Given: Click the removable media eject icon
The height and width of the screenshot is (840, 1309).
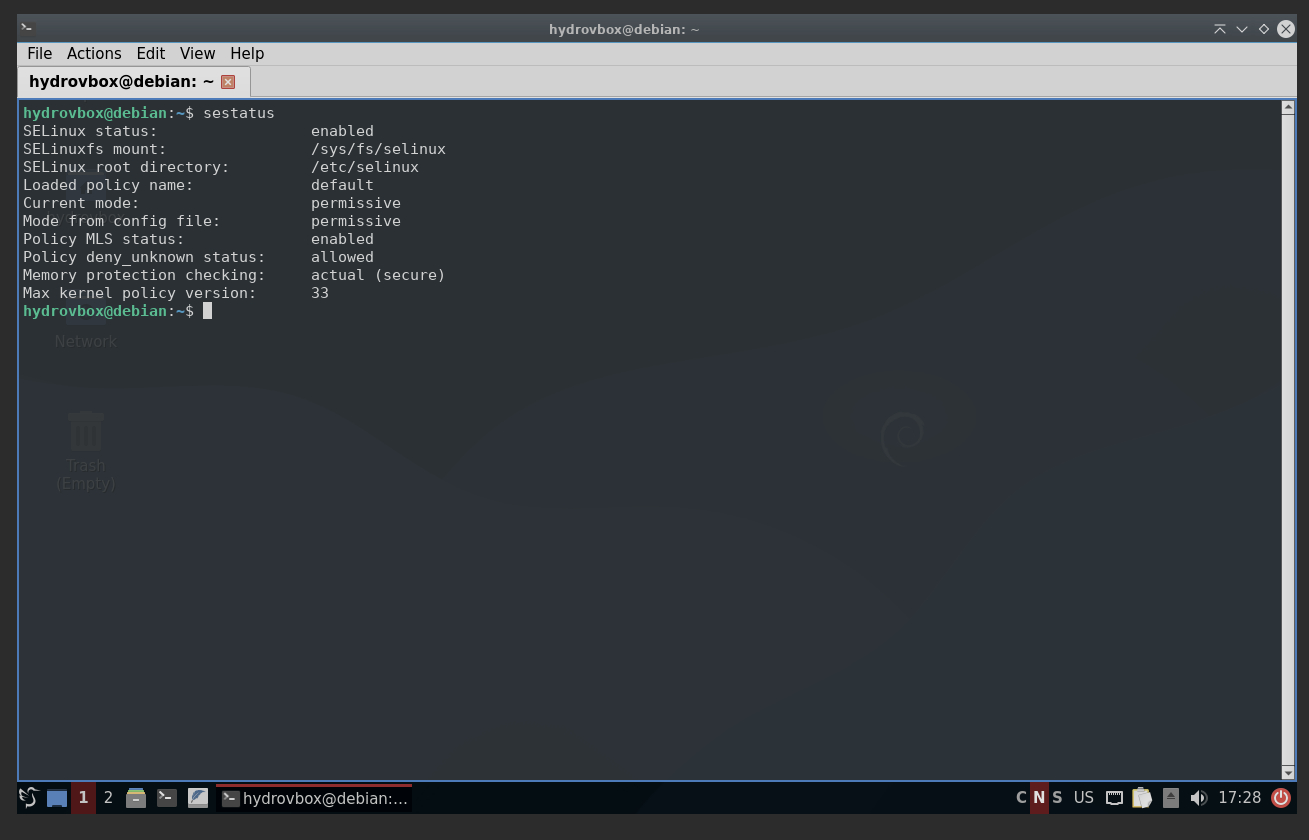Looking at the screenshot, I should point(1170,798).
